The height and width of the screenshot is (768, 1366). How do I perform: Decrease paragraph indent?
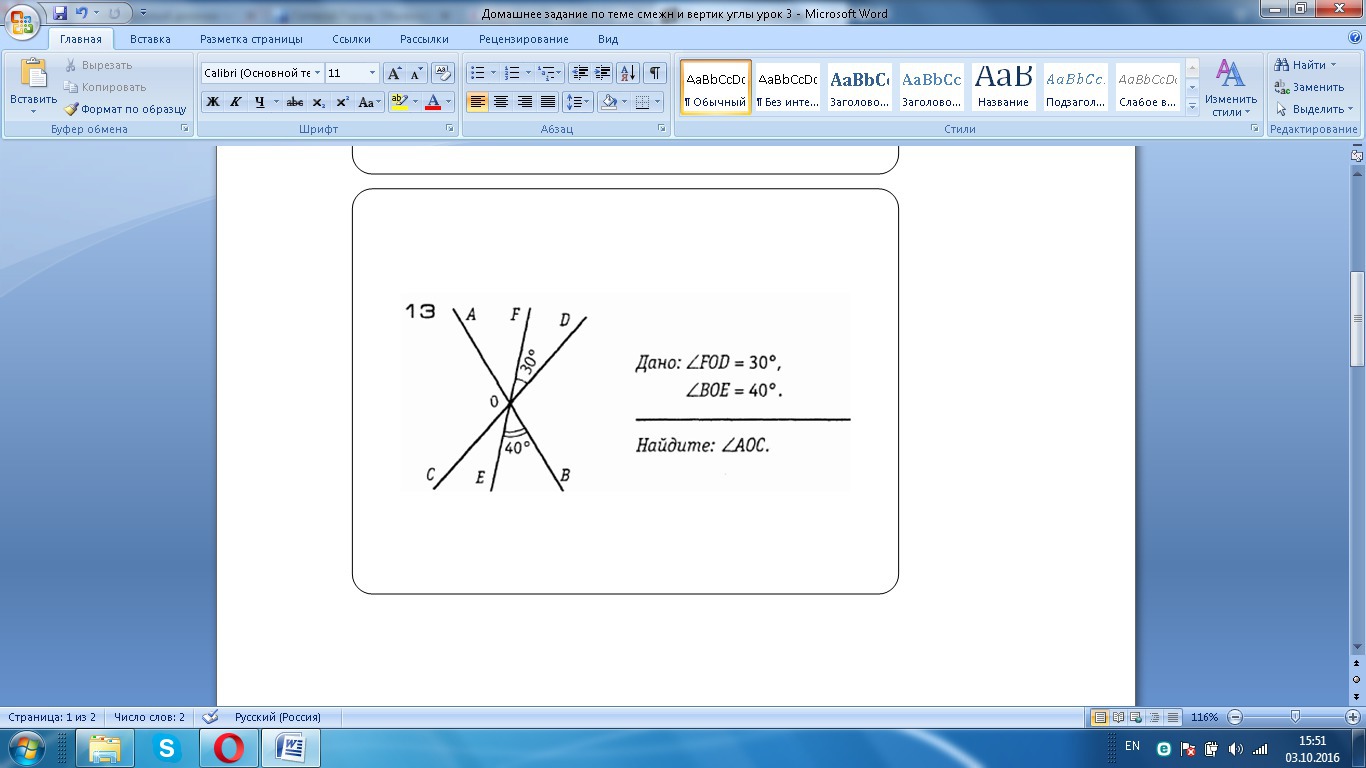[580, 73]
